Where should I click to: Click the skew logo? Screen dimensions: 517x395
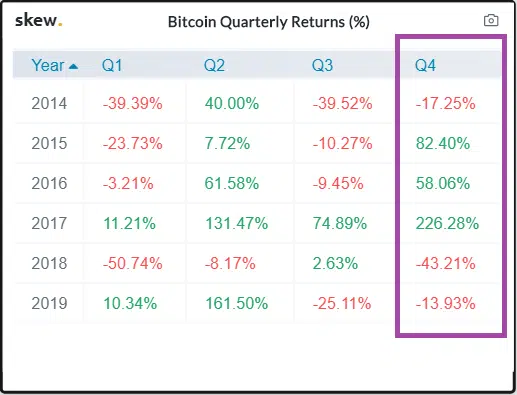39,20
